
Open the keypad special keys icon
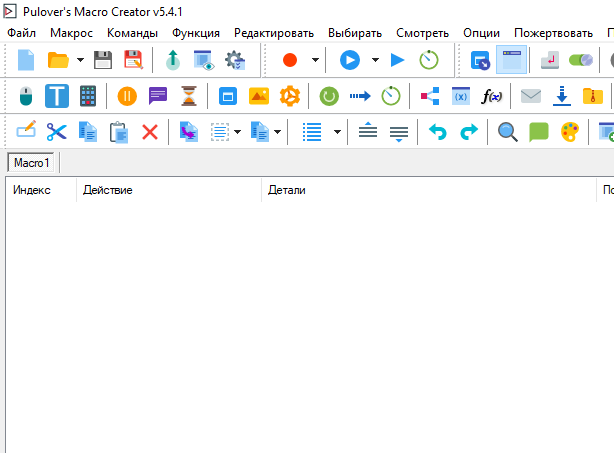click(88, 96)
